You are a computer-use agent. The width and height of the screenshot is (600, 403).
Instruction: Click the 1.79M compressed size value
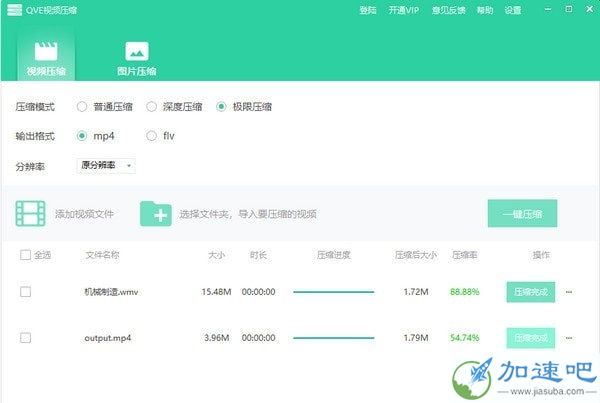416,338
